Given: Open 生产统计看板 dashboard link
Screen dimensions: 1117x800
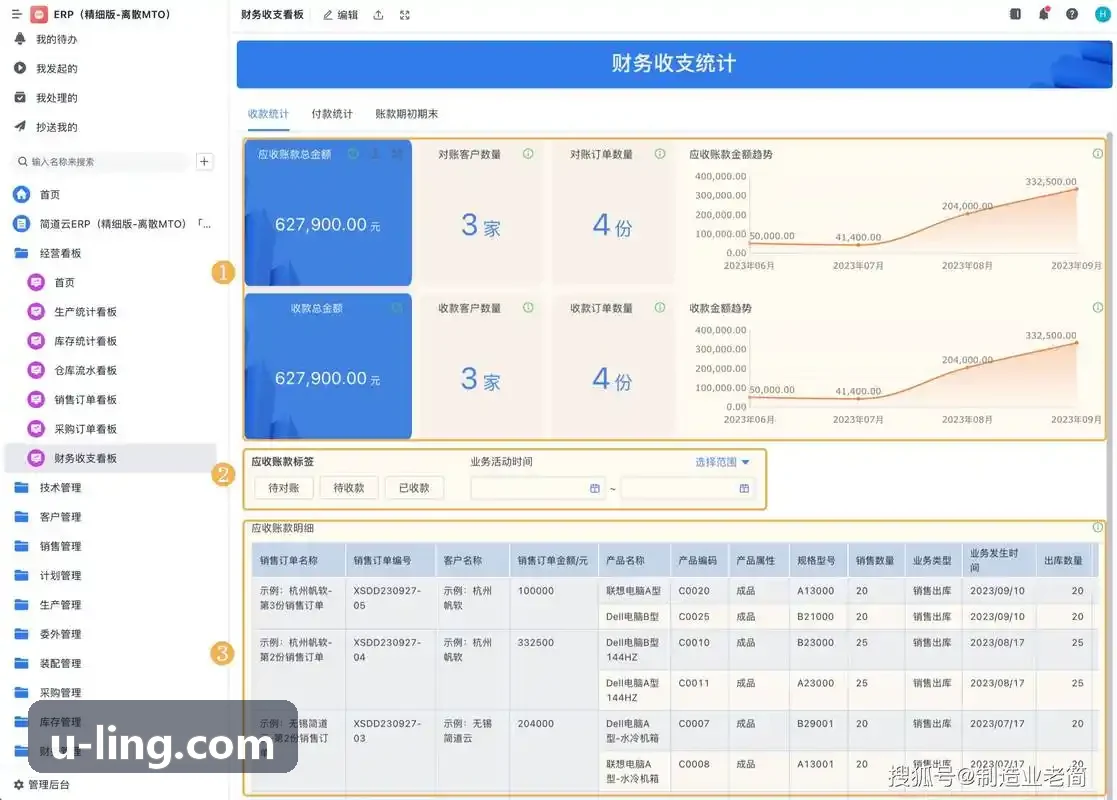Looking at the screenshot, I should pyautogui.click(x=85, y=312).
